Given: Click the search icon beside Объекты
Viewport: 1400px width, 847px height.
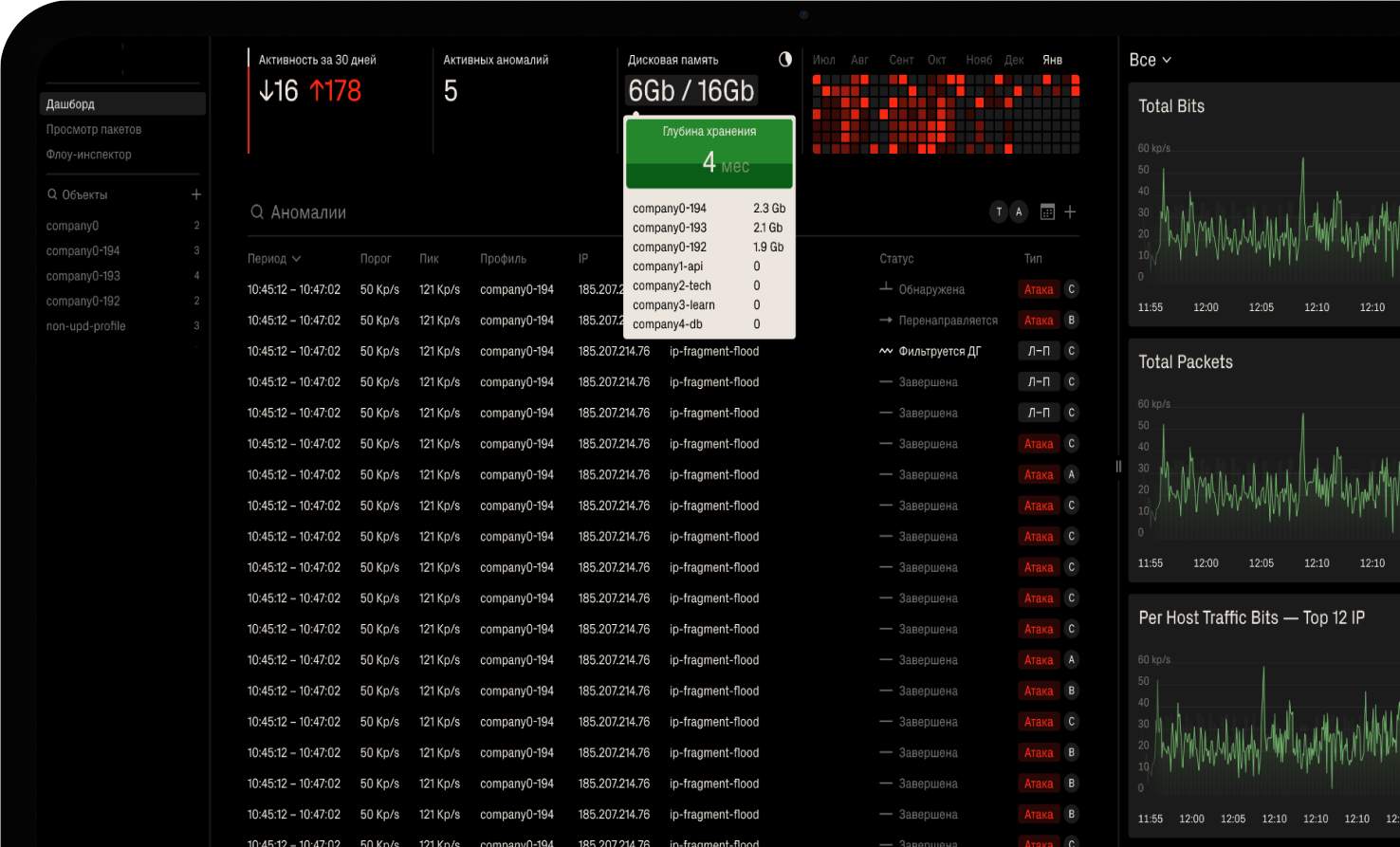Looking at the screenshot, I should (52, 194).
